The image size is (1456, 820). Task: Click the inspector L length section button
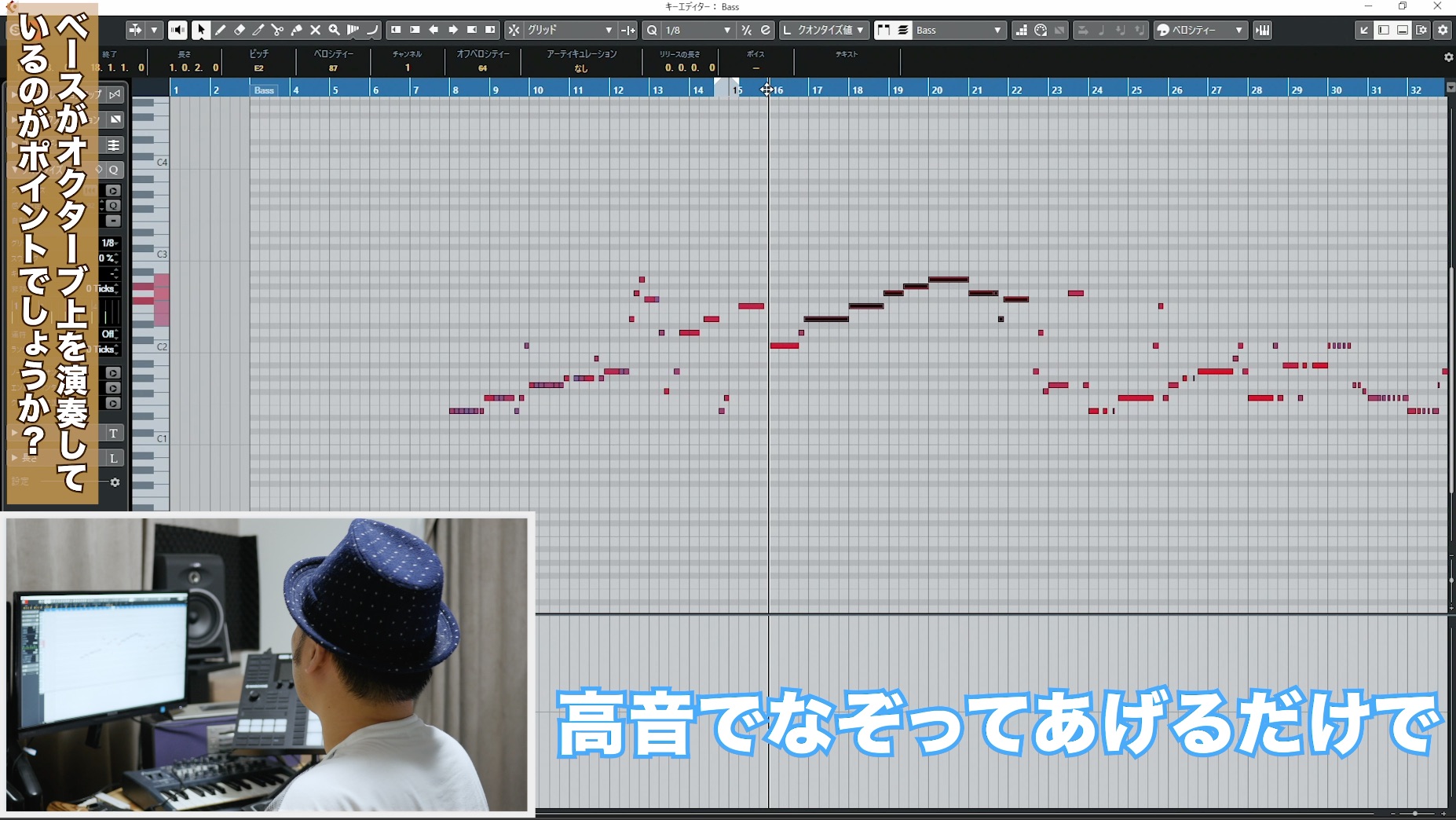click(114, 458)
